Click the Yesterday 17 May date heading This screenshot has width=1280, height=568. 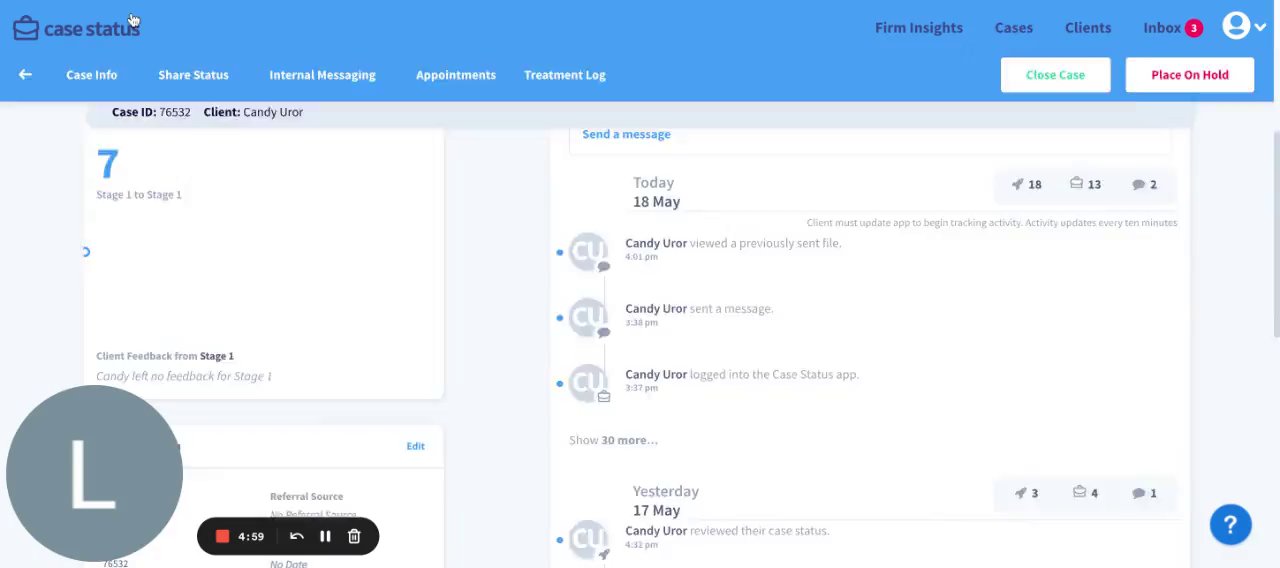pyautogui.click(x=665, y=501)
